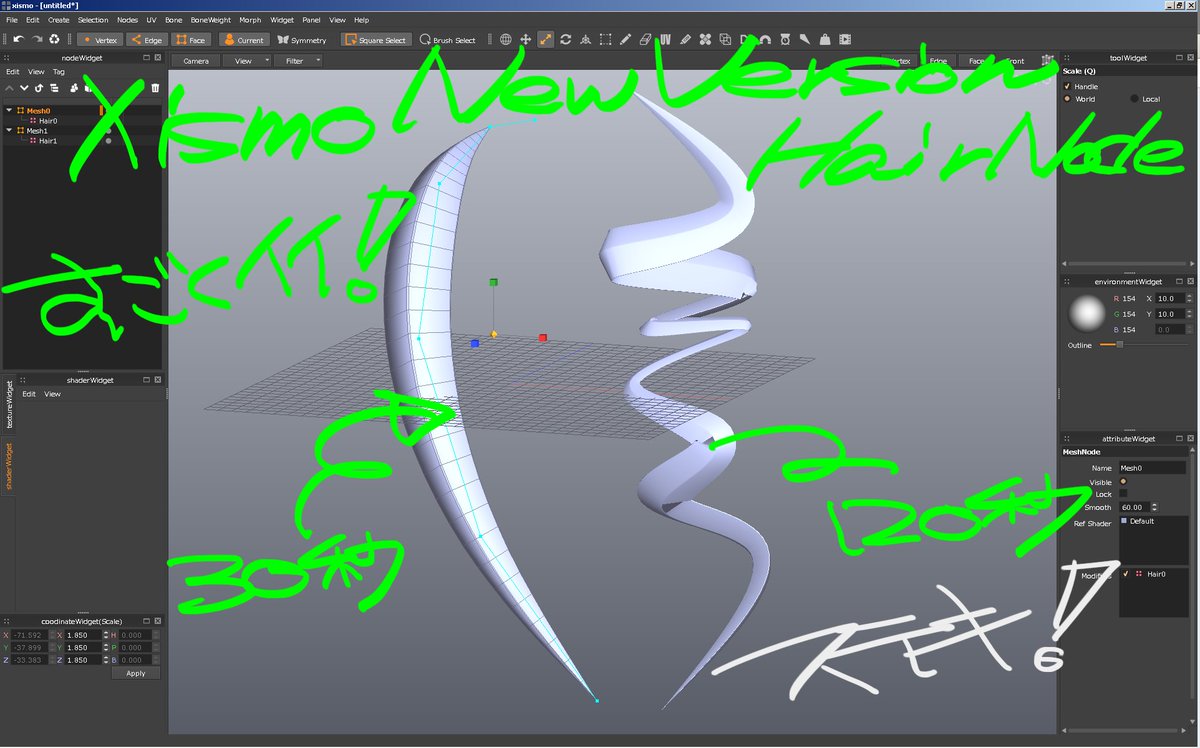Open the Help menu
The image size is (1200, 748).
tap(361, 20)
